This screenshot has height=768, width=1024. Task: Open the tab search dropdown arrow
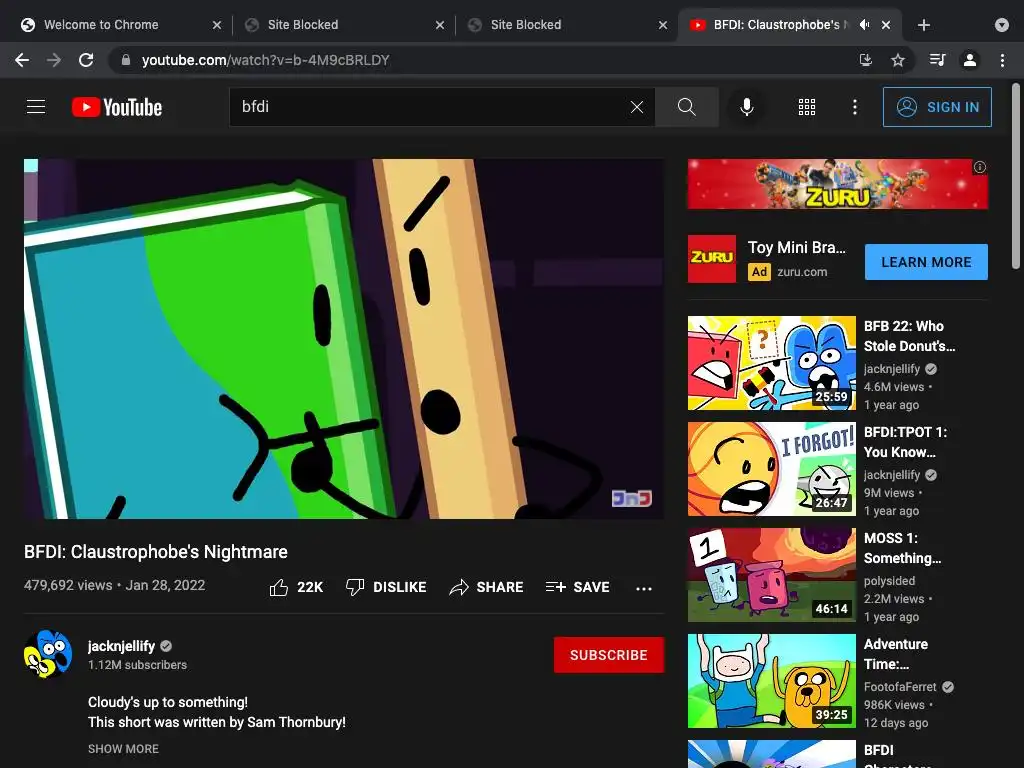[1002, 25]
